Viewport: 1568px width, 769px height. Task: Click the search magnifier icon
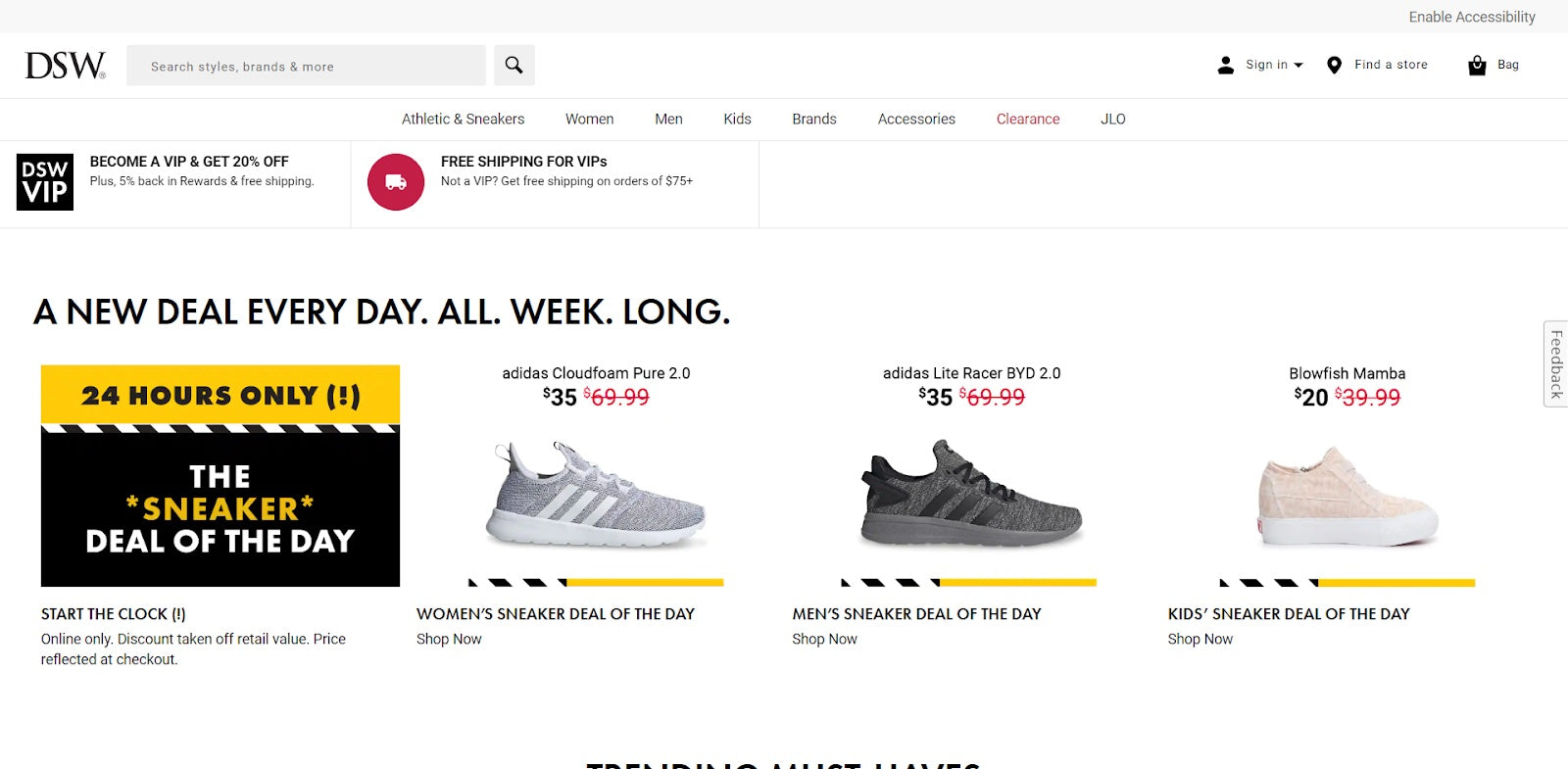[x=514, y=65]
